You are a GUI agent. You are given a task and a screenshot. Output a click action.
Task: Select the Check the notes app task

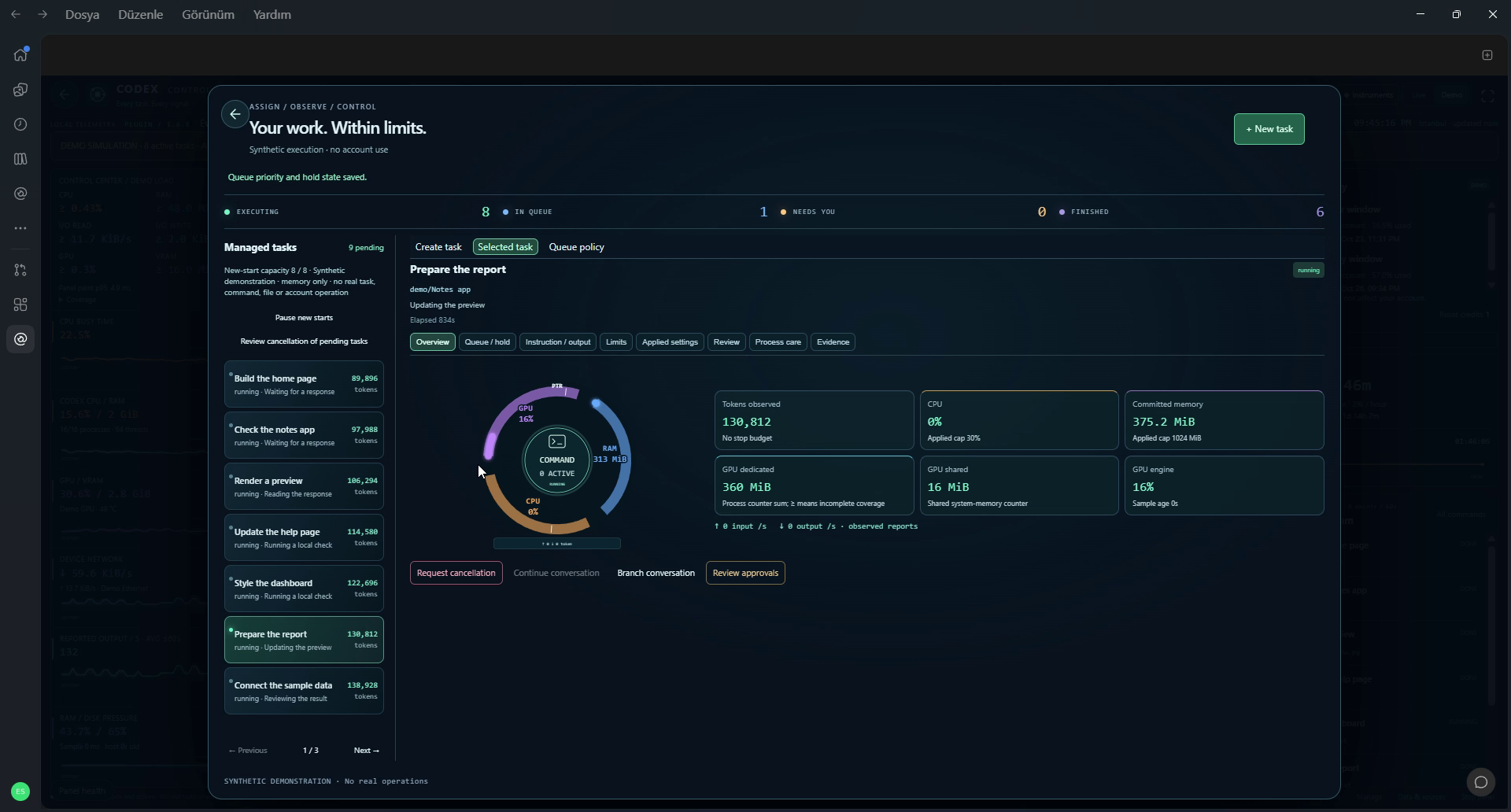tap(304, 435)
